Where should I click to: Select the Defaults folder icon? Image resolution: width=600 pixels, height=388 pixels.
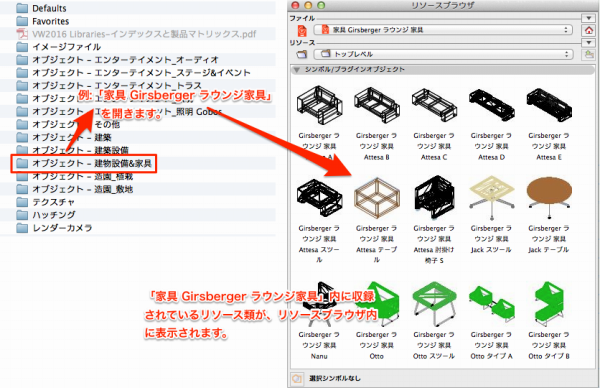point(22,8)
